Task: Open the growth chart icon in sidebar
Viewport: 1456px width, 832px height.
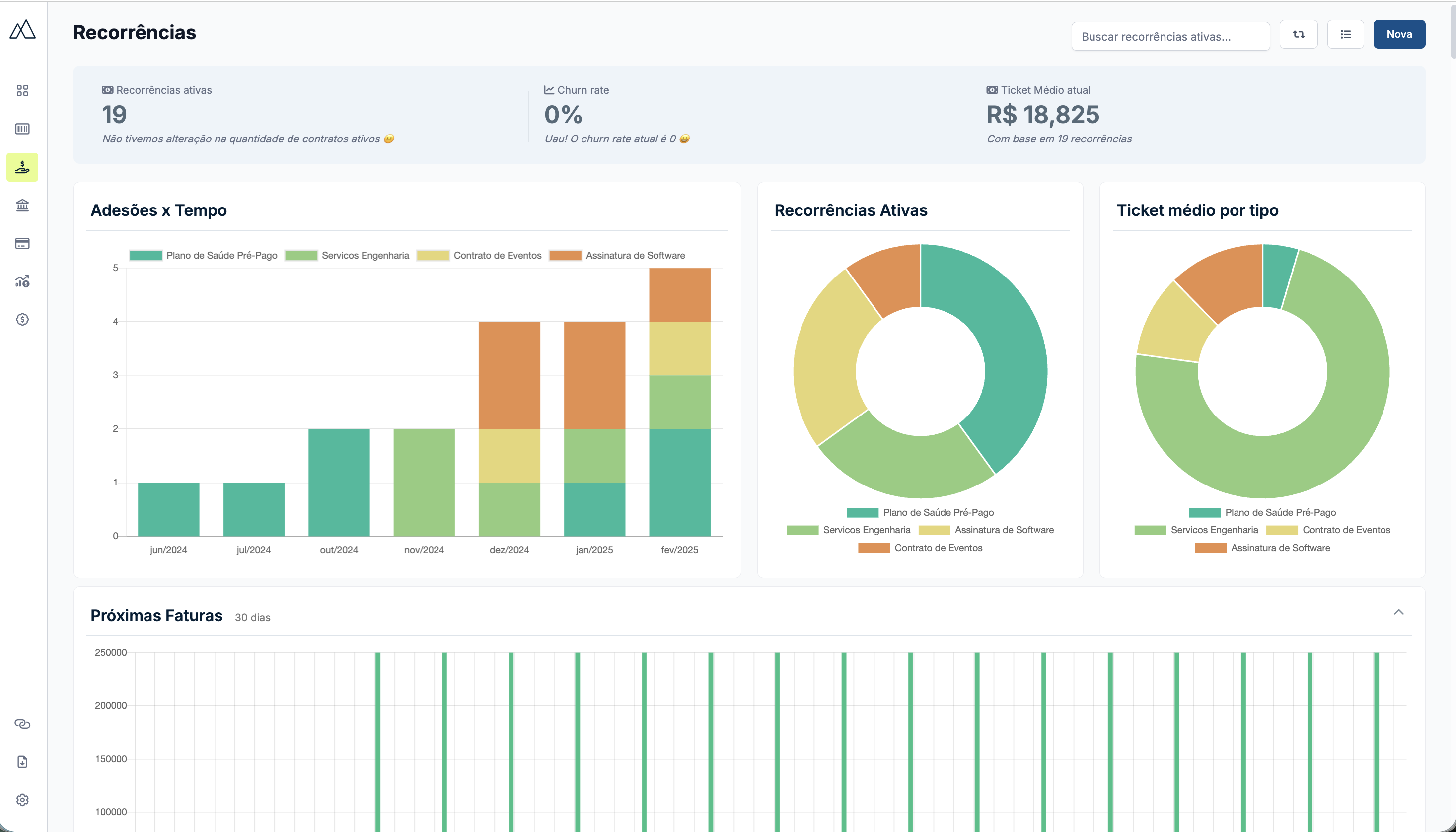Action: (22, 281)
